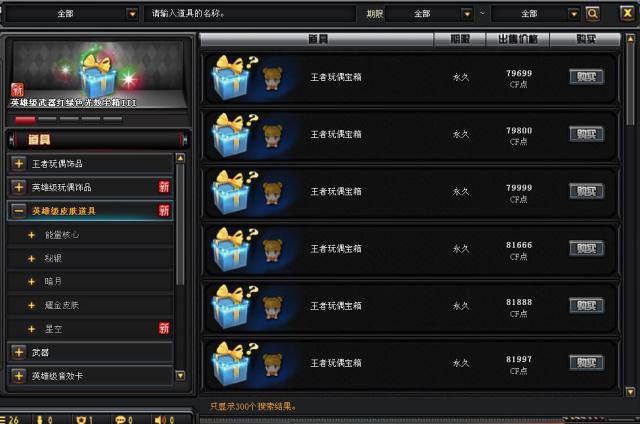Open the maximum period dropdown arrow
This screenshot has height=424, width=640.
[573, 14]
